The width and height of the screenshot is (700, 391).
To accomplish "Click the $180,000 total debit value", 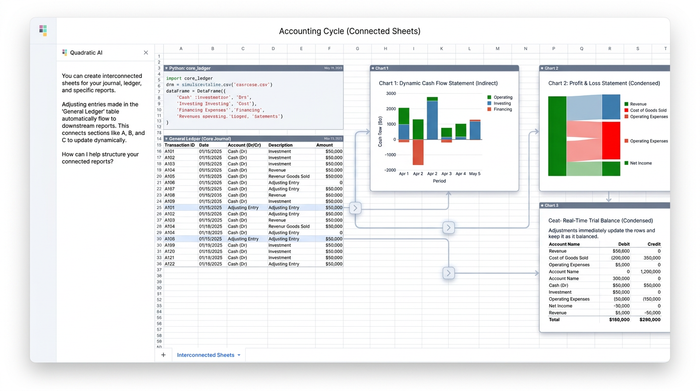I will click(x=619, y=320).
